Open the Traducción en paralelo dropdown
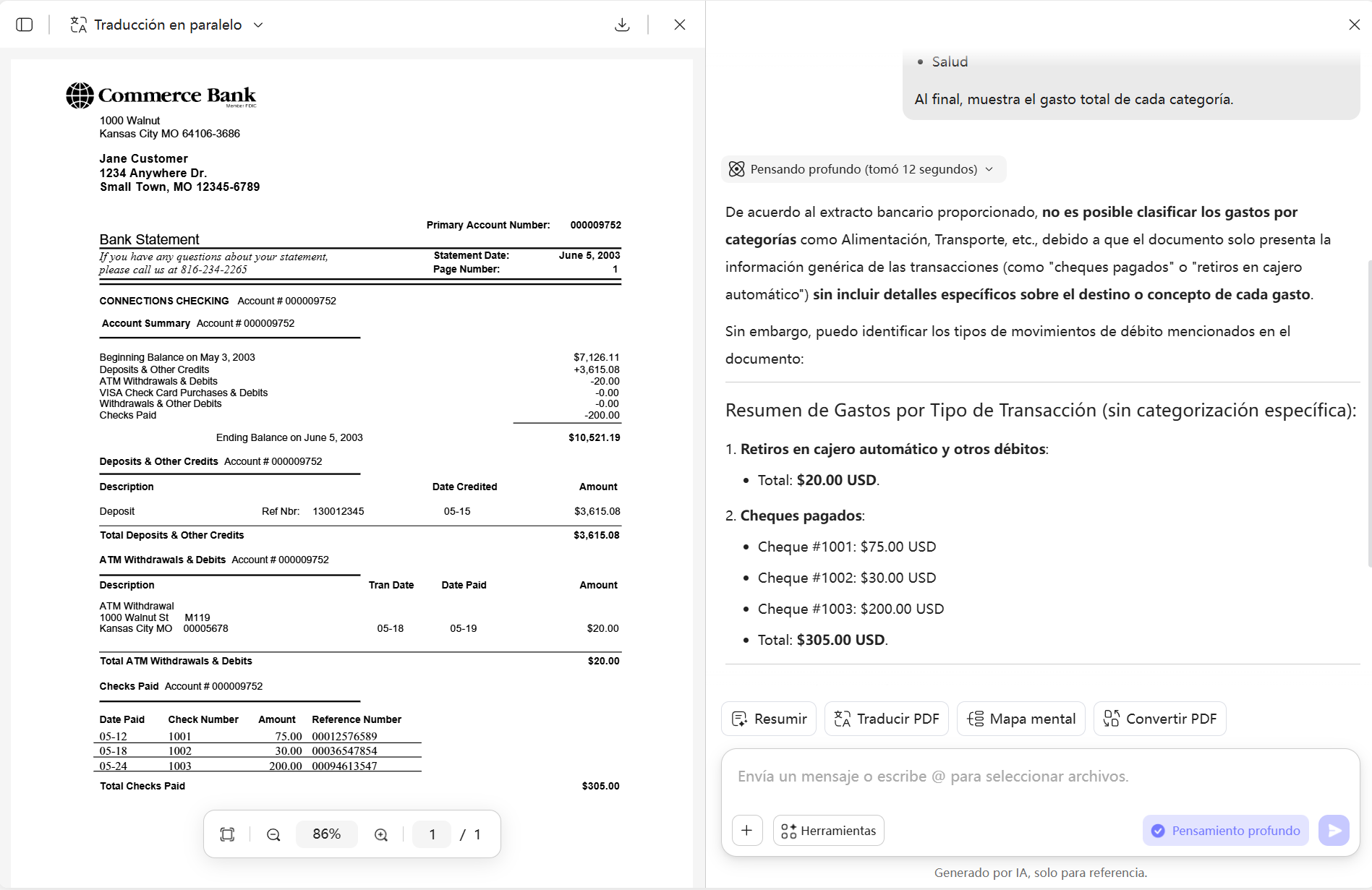Viewport: 1372px width, 890px height. click(166, 25)
